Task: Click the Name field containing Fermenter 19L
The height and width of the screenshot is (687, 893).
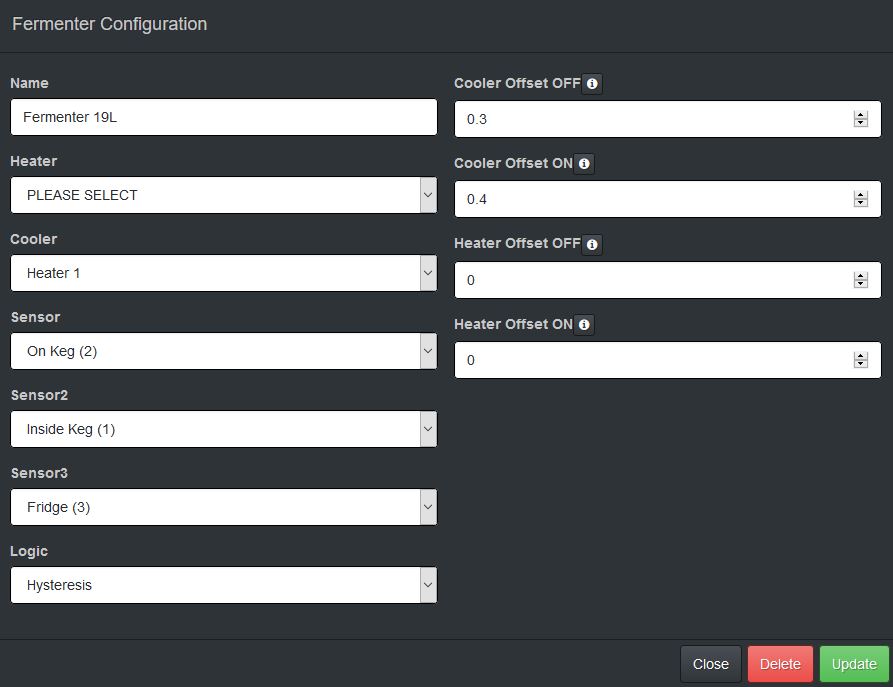Action: 224,117
